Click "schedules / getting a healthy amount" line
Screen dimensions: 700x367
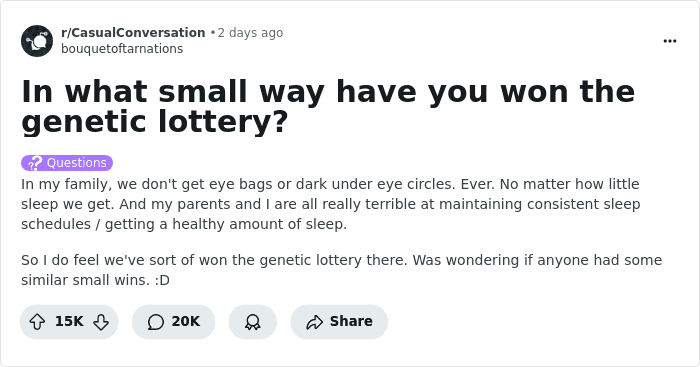coord(184,224)
